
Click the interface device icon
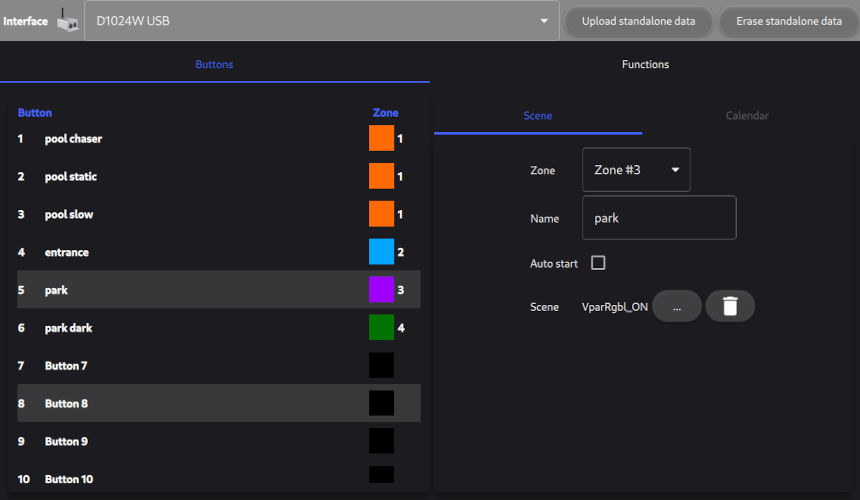(x=67, y=20)
